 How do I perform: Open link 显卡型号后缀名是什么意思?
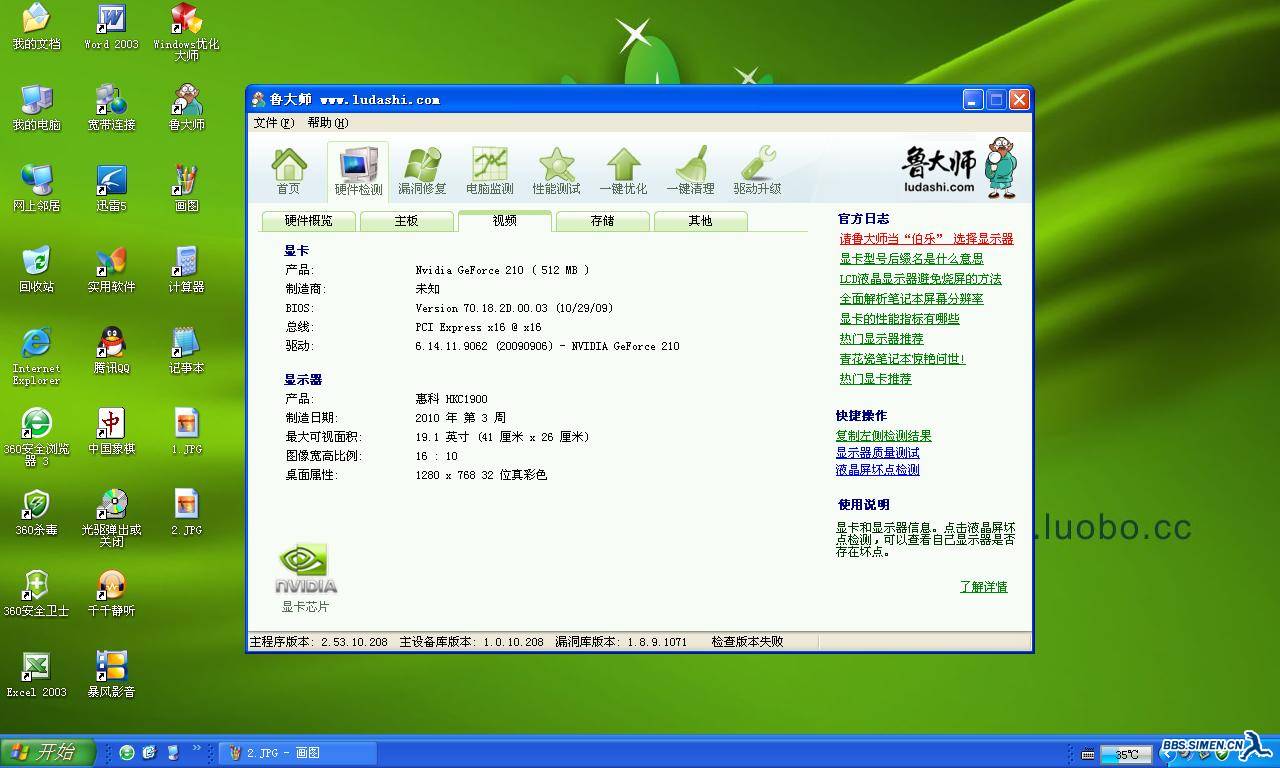911,259
